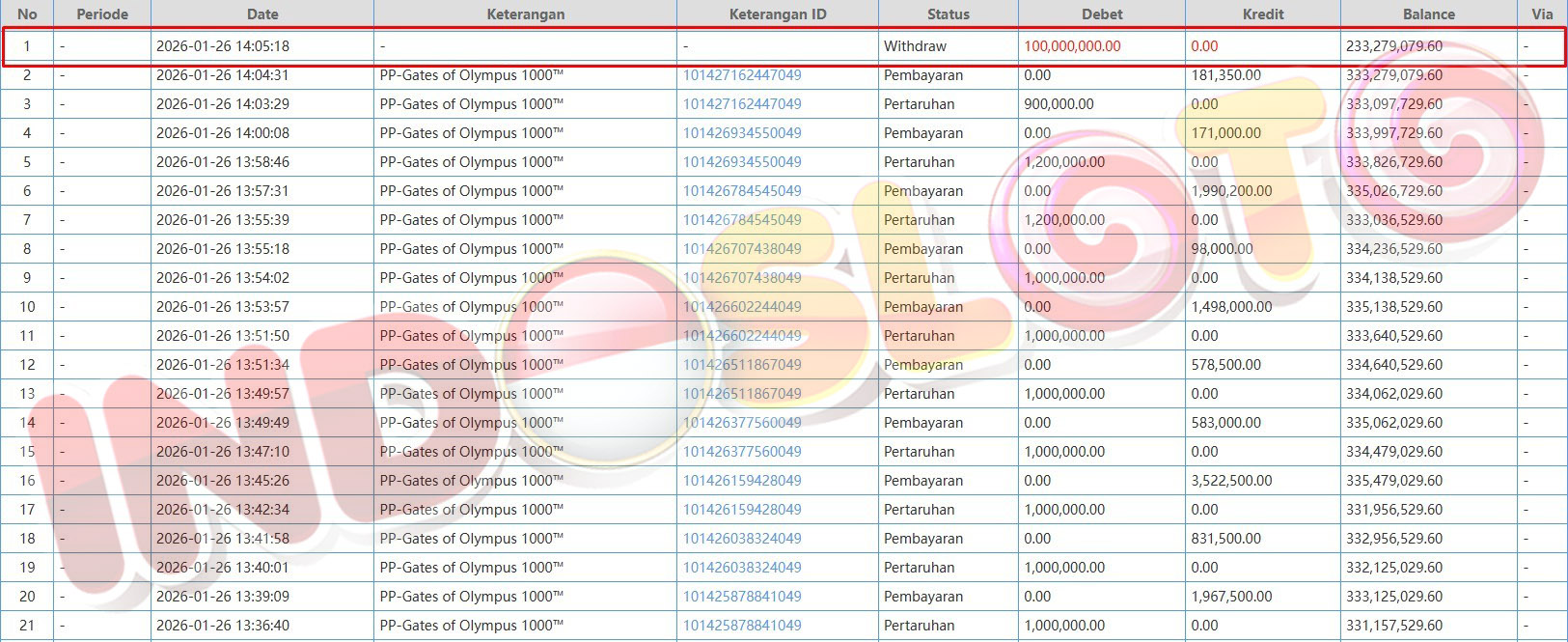Click ID 101426038324049 link in row 19
The width and height of the screenshot is (1568, 642).
pos(742,568)
